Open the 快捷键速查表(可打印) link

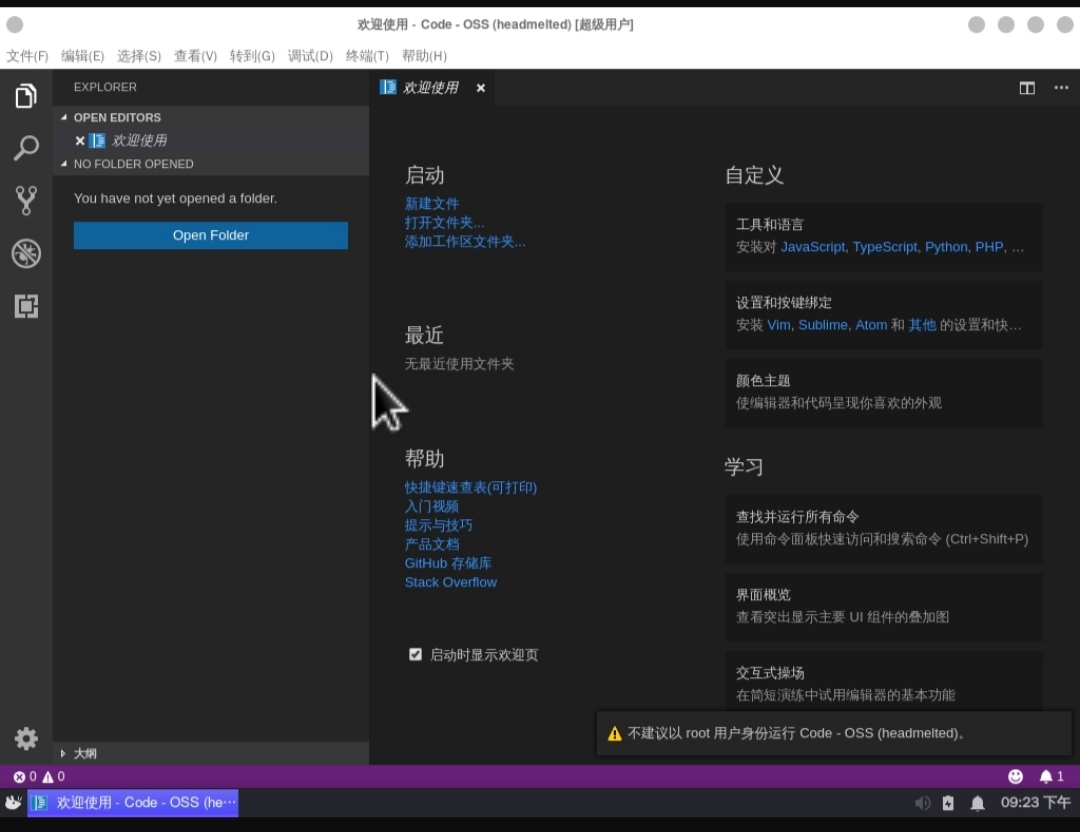[x=471, y=488]
